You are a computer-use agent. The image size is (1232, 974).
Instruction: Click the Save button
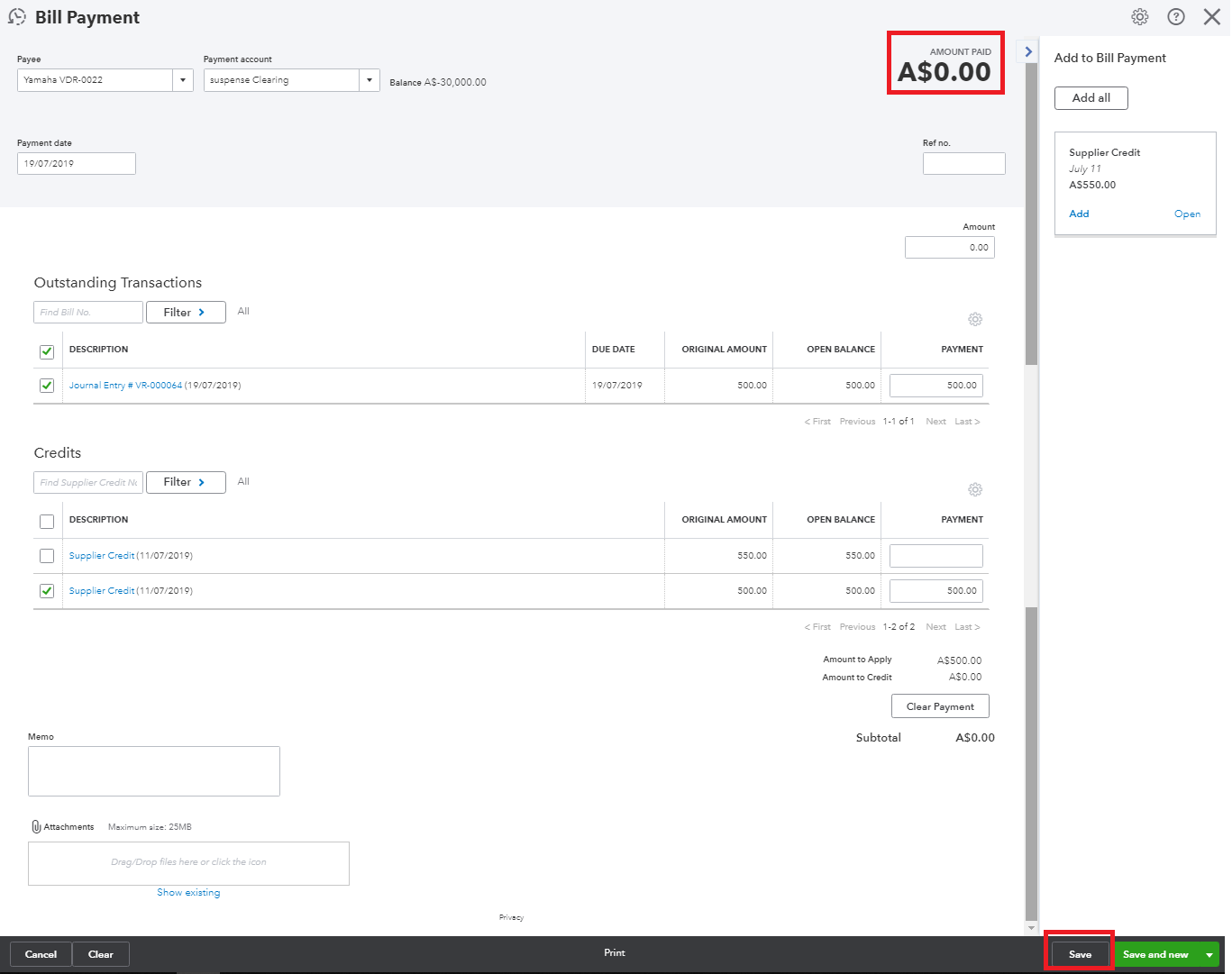pos(1080,954)
